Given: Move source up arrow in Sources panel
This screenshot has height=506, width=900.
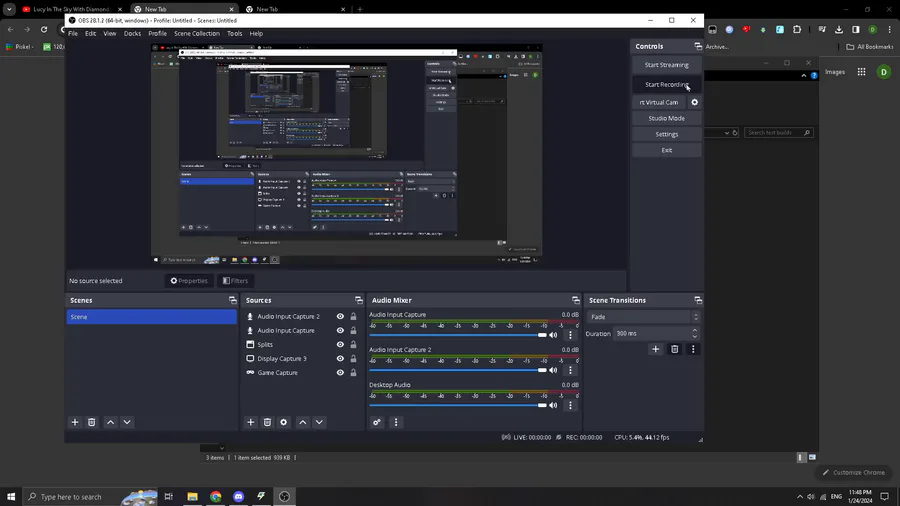Looking at the screenshot, I should click(303, 422).
